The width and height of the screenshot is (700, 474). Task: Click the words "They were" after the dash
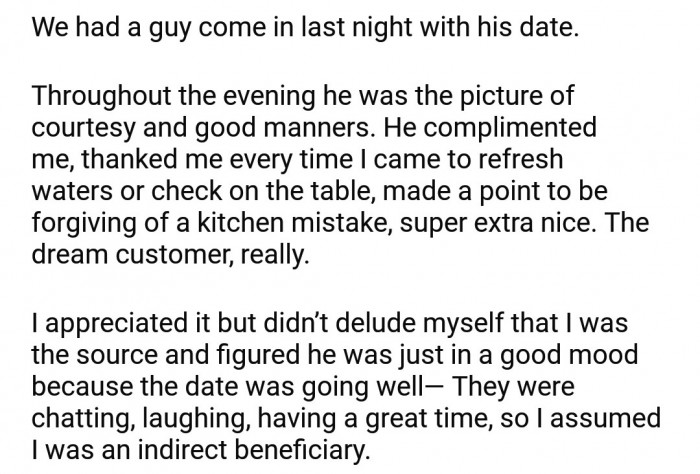pyautogui.click(x=513, y=387)
